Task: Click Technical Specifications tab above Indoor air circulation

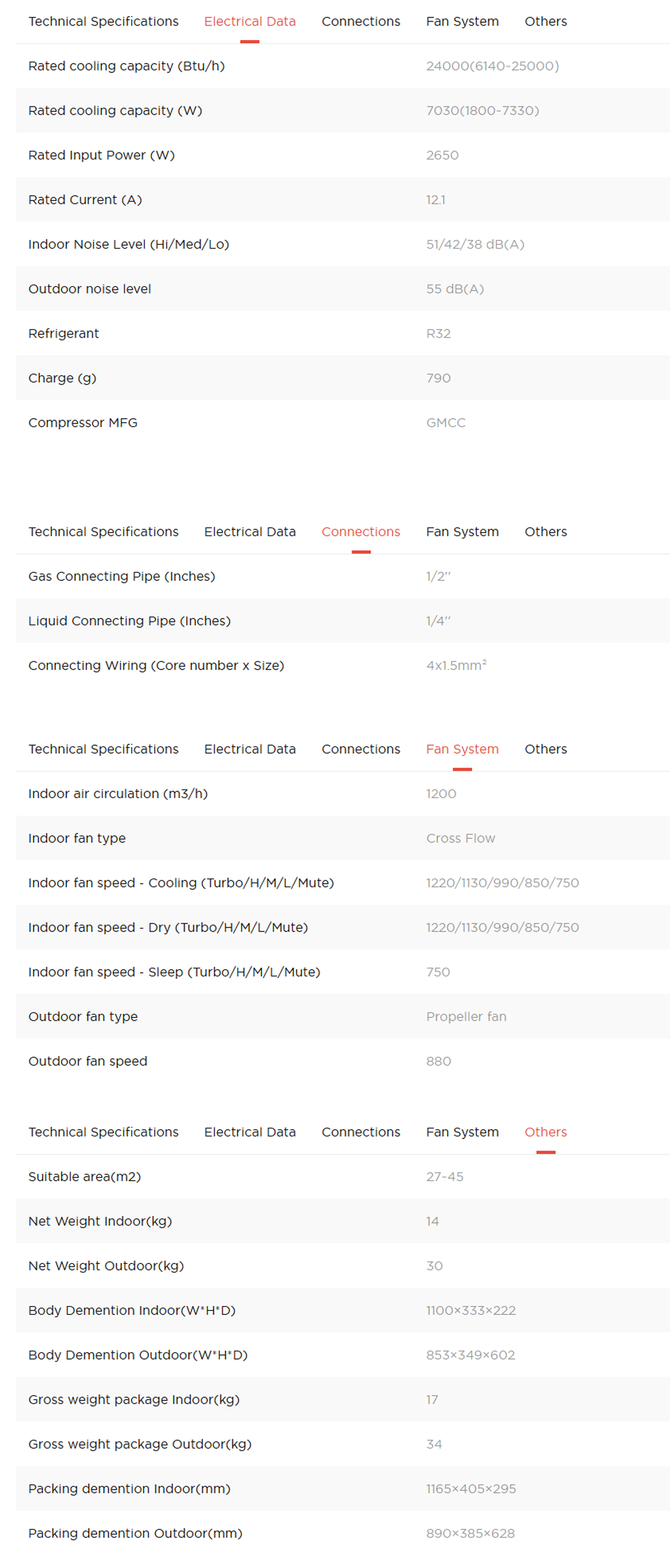Action: click(x=103, y=748)
